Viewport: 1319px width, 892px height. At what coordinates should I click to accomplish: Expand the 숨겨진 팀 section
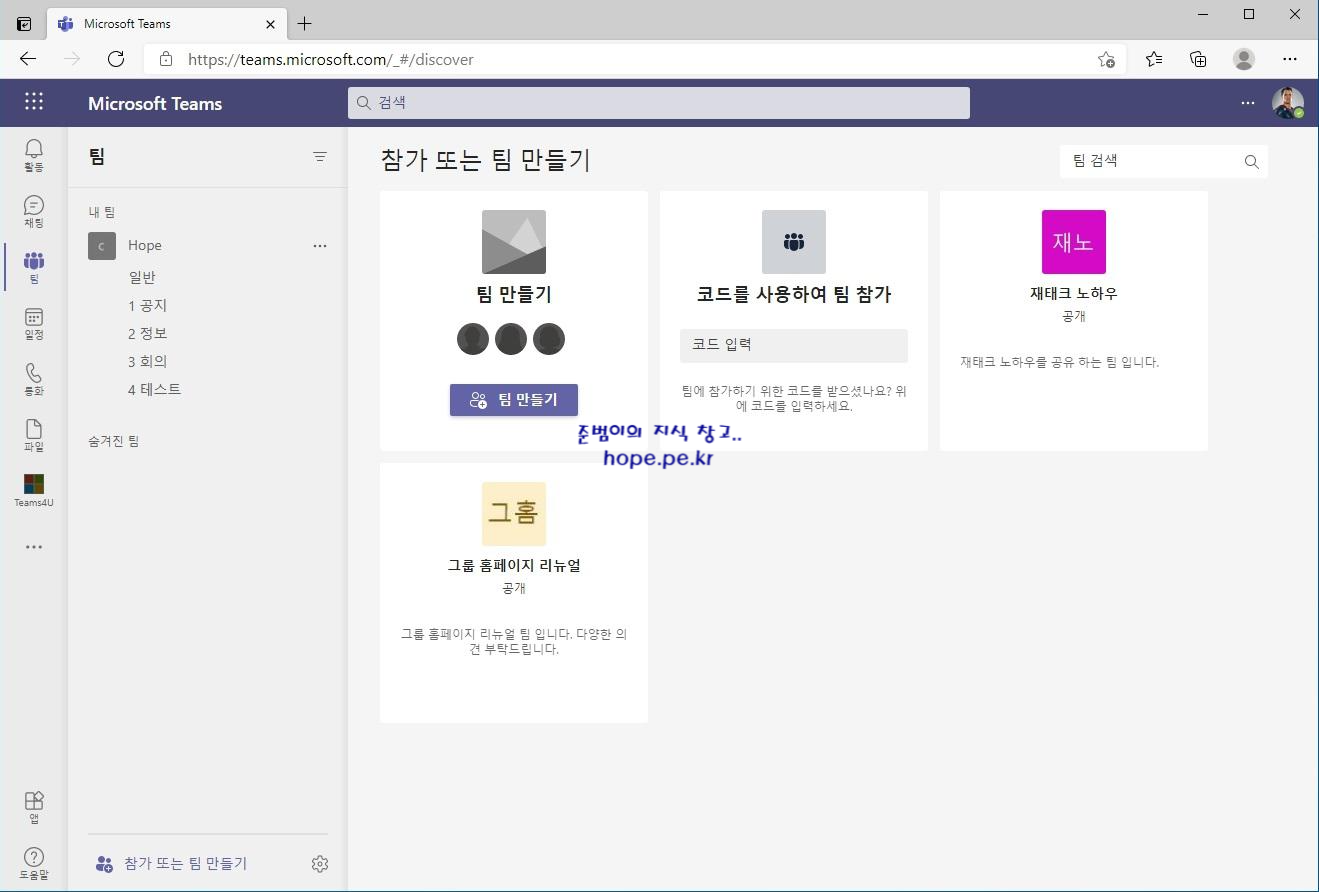pyautogui.click(x=114, y=441)
